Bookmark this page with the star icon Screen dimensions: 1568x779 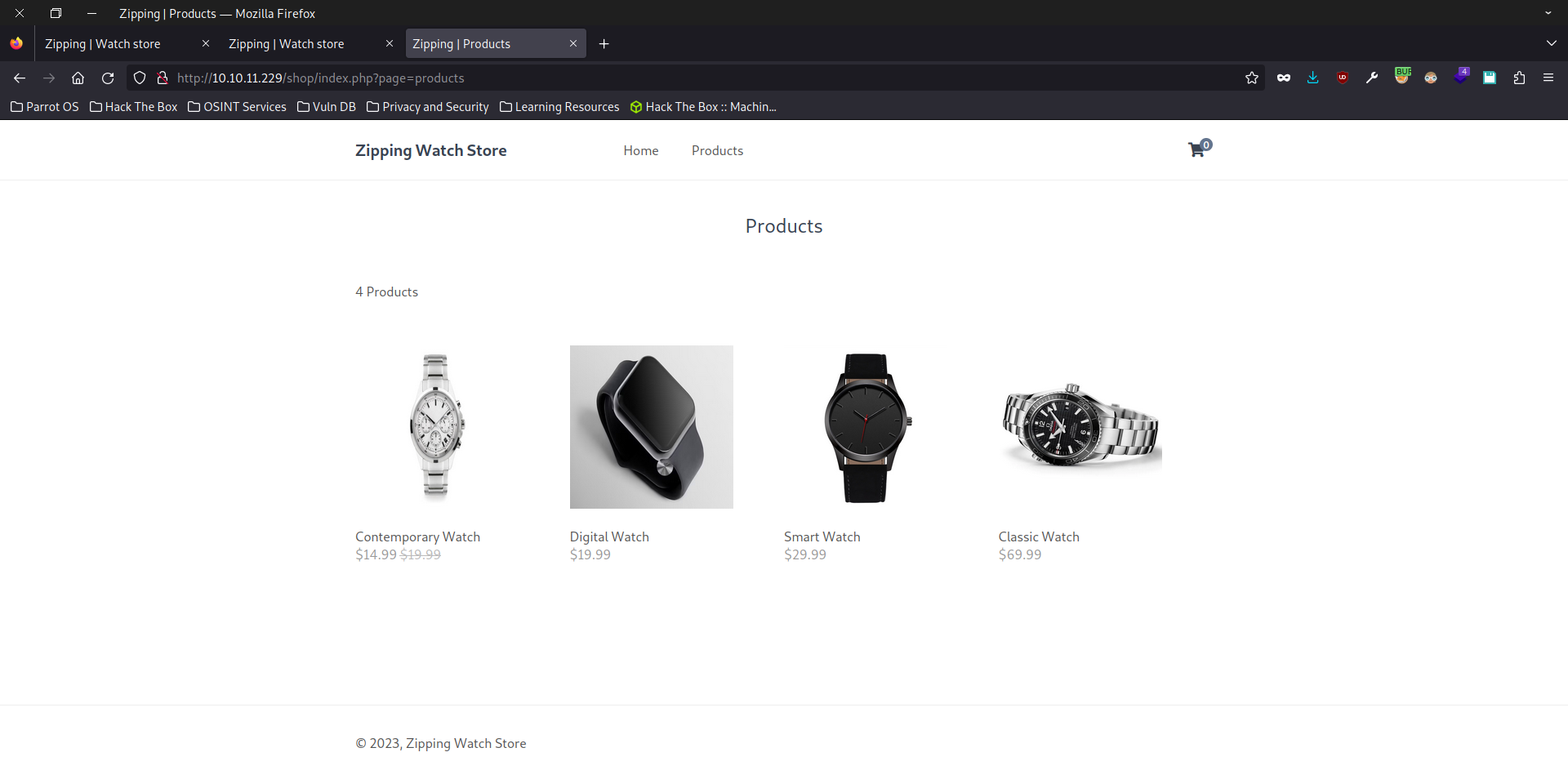coord(1252,78)
